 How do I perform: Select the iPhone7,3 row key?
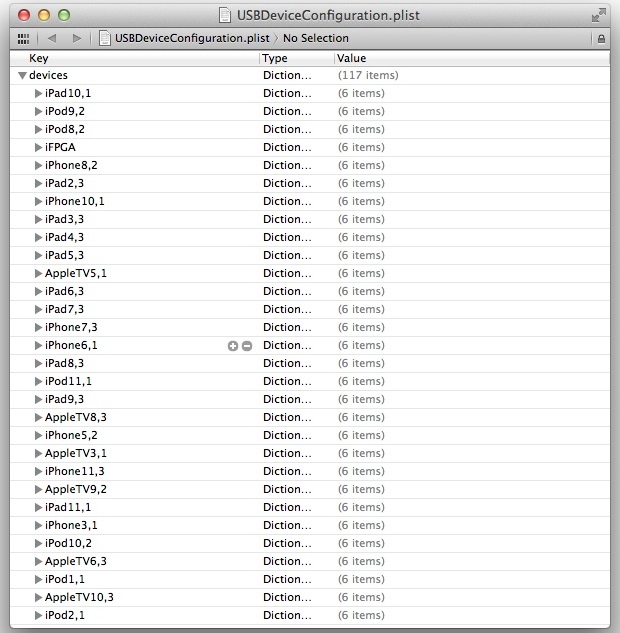(x=71, y=327)
